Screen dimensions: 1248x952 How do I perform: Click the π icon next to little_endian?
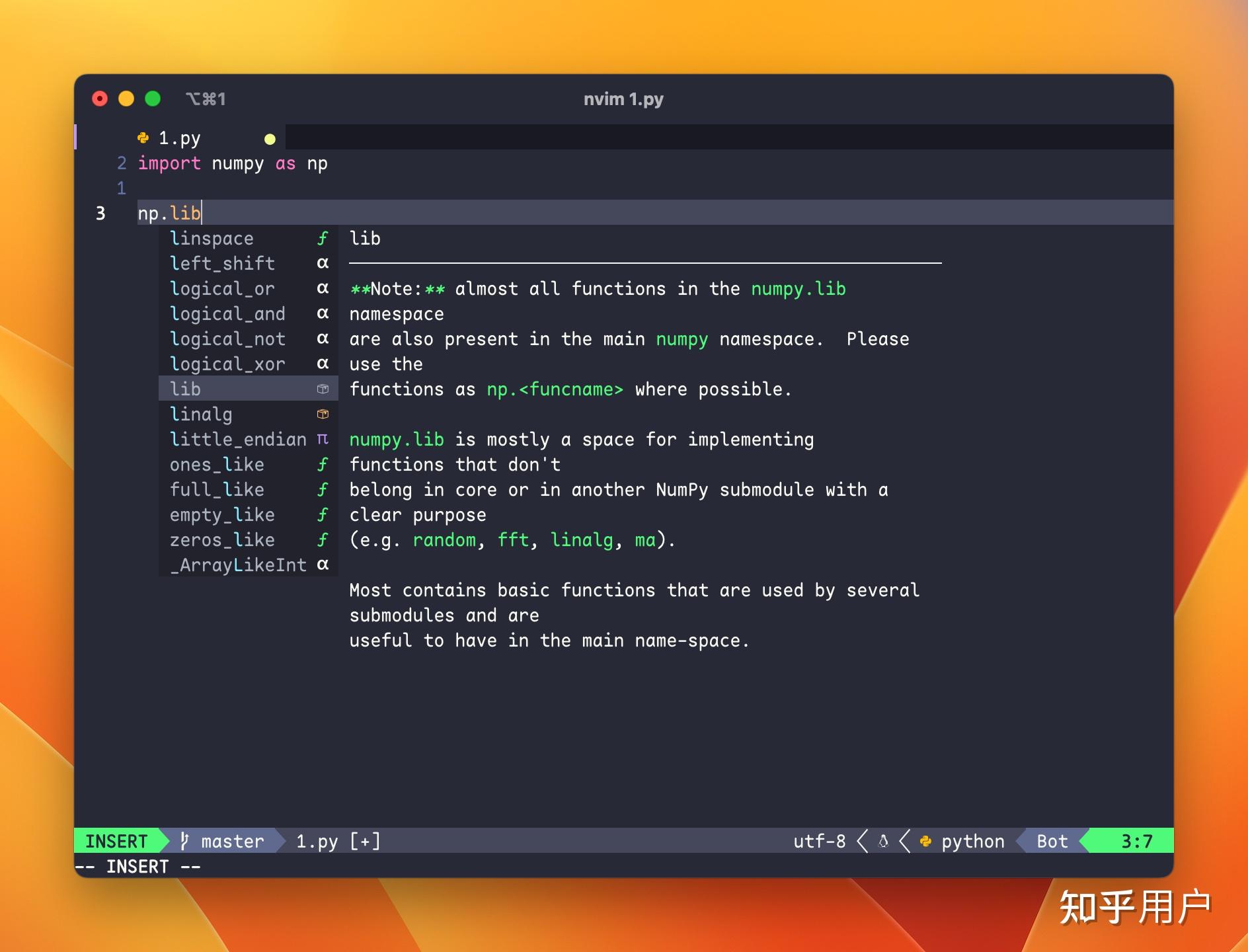323,439
